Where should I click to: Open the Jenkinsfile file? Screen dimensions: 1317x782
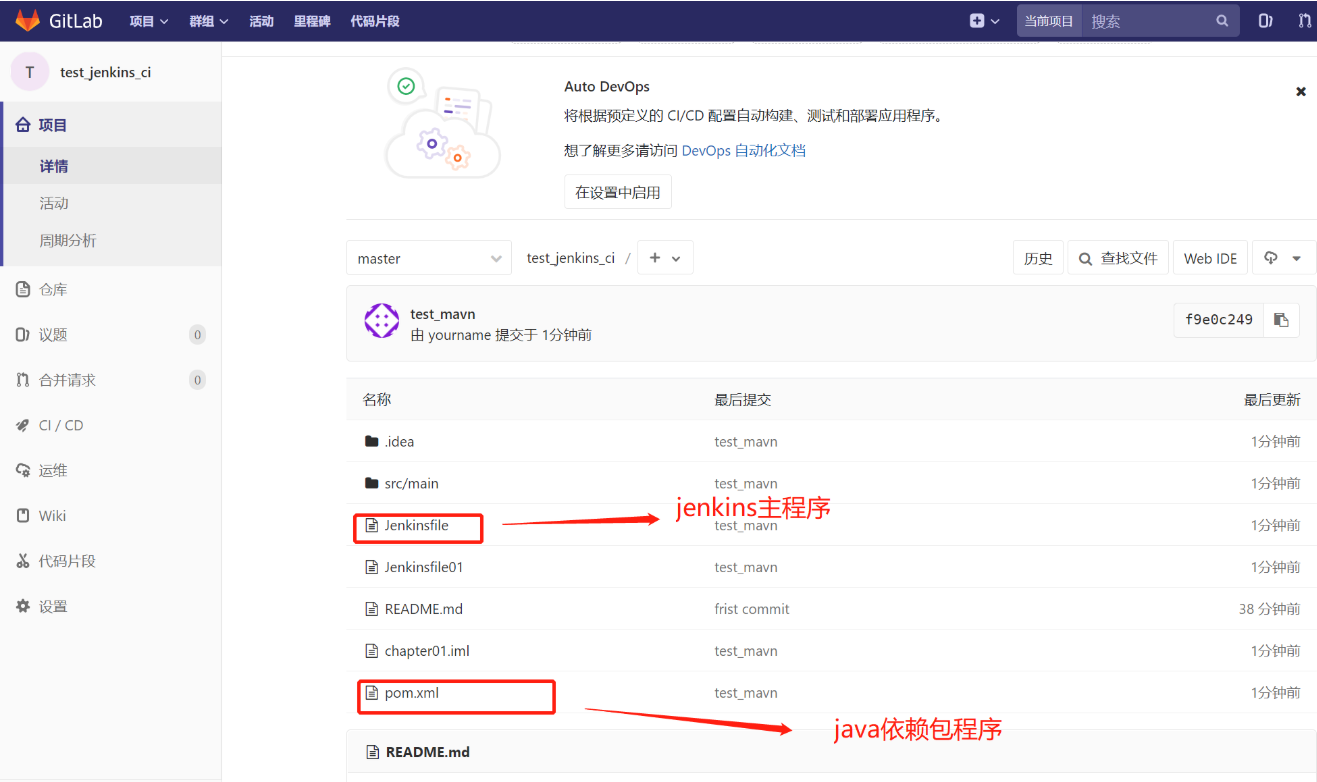[x=416, y=526]
